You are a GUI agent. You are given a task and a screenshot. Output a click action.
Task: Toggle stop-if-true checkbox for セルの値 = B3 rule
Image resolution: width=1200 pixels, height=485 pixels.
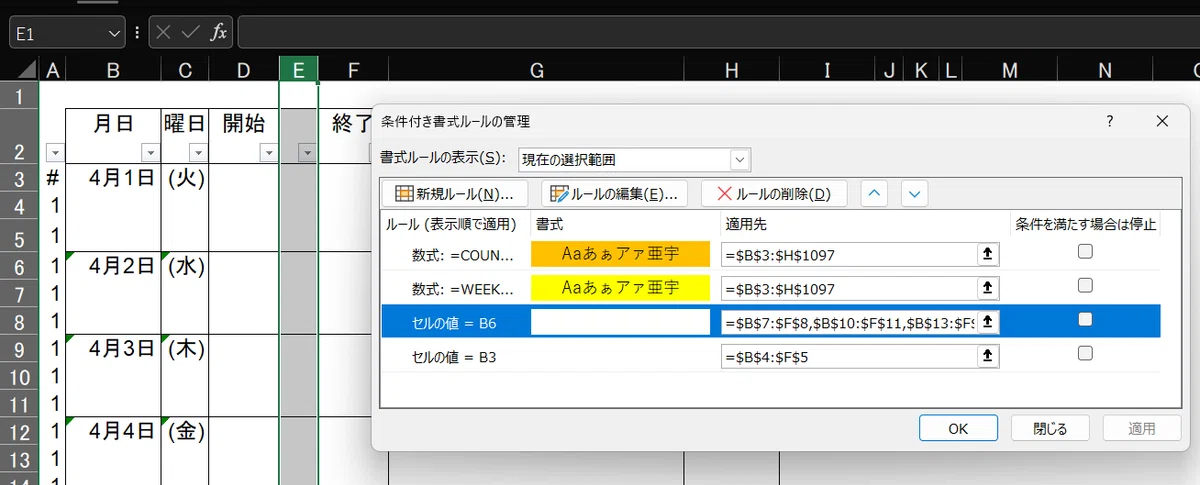pos(1085,353)
